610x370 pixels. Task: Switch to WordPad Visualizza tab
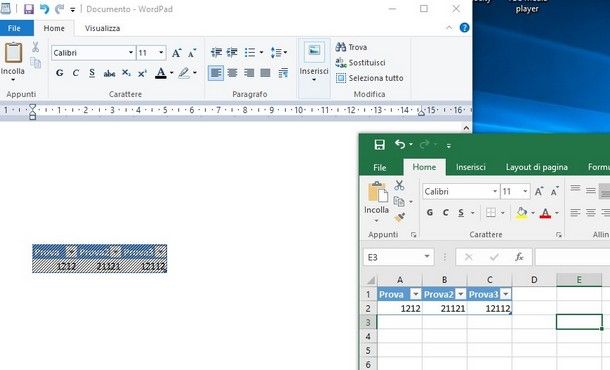coord(102,28)
